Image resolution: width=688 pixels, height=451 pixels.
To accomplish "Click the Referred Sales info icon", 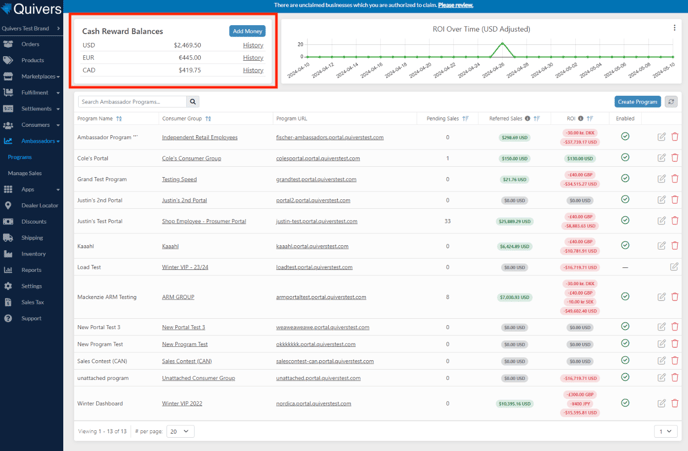I will tap(527, 118).
